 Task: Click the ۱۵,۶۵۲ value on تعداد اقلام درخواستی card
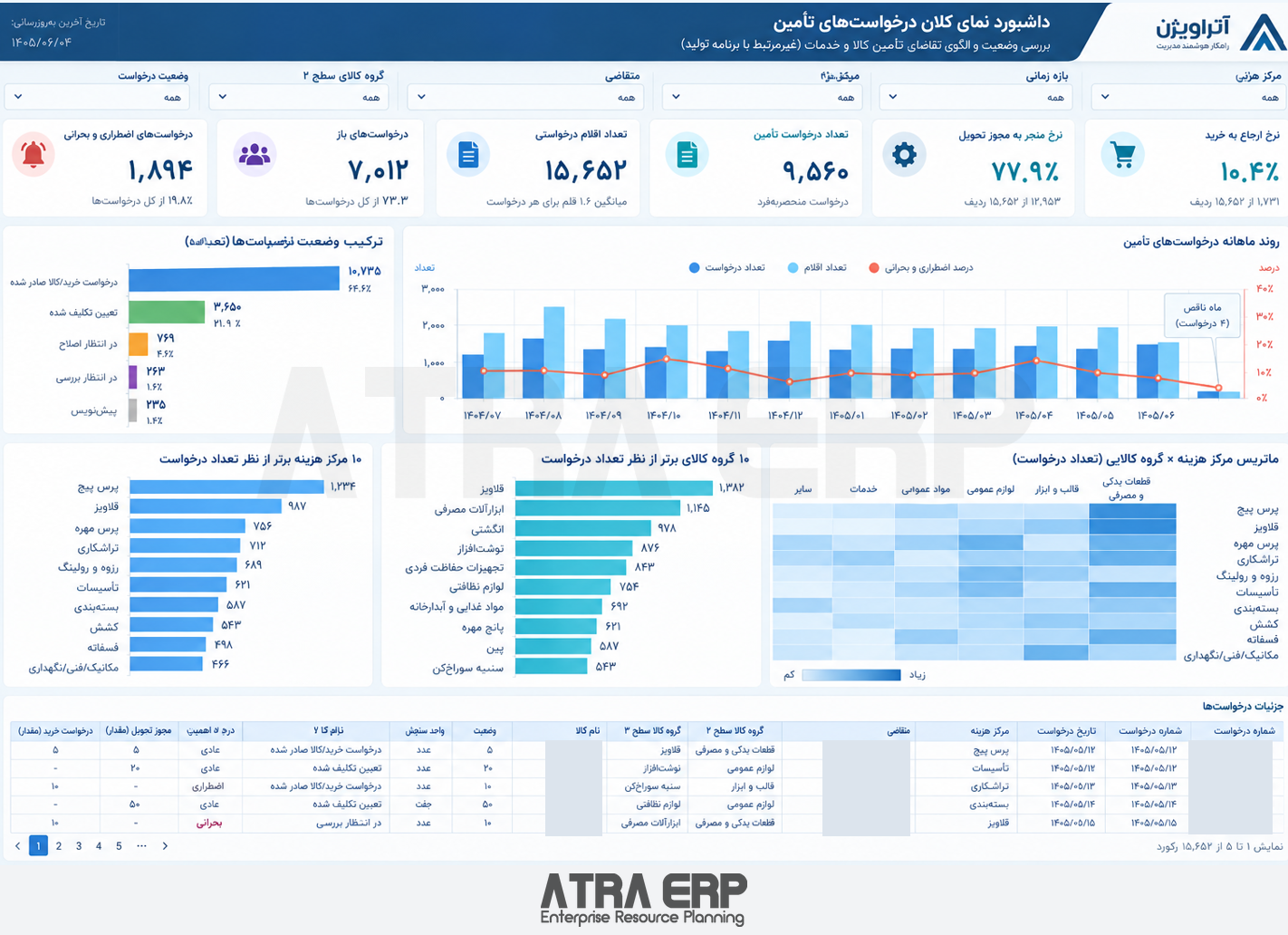coord(585,170)
